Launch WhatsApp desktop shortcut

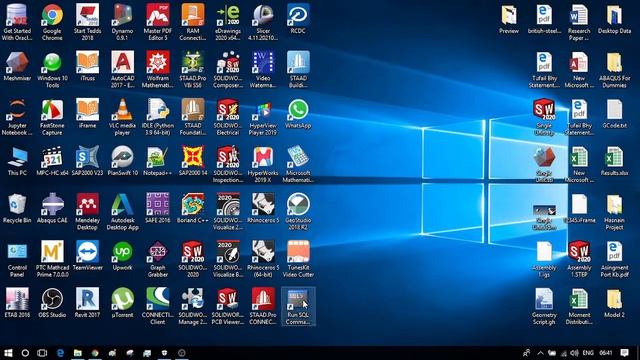click(x=298, y=113)
